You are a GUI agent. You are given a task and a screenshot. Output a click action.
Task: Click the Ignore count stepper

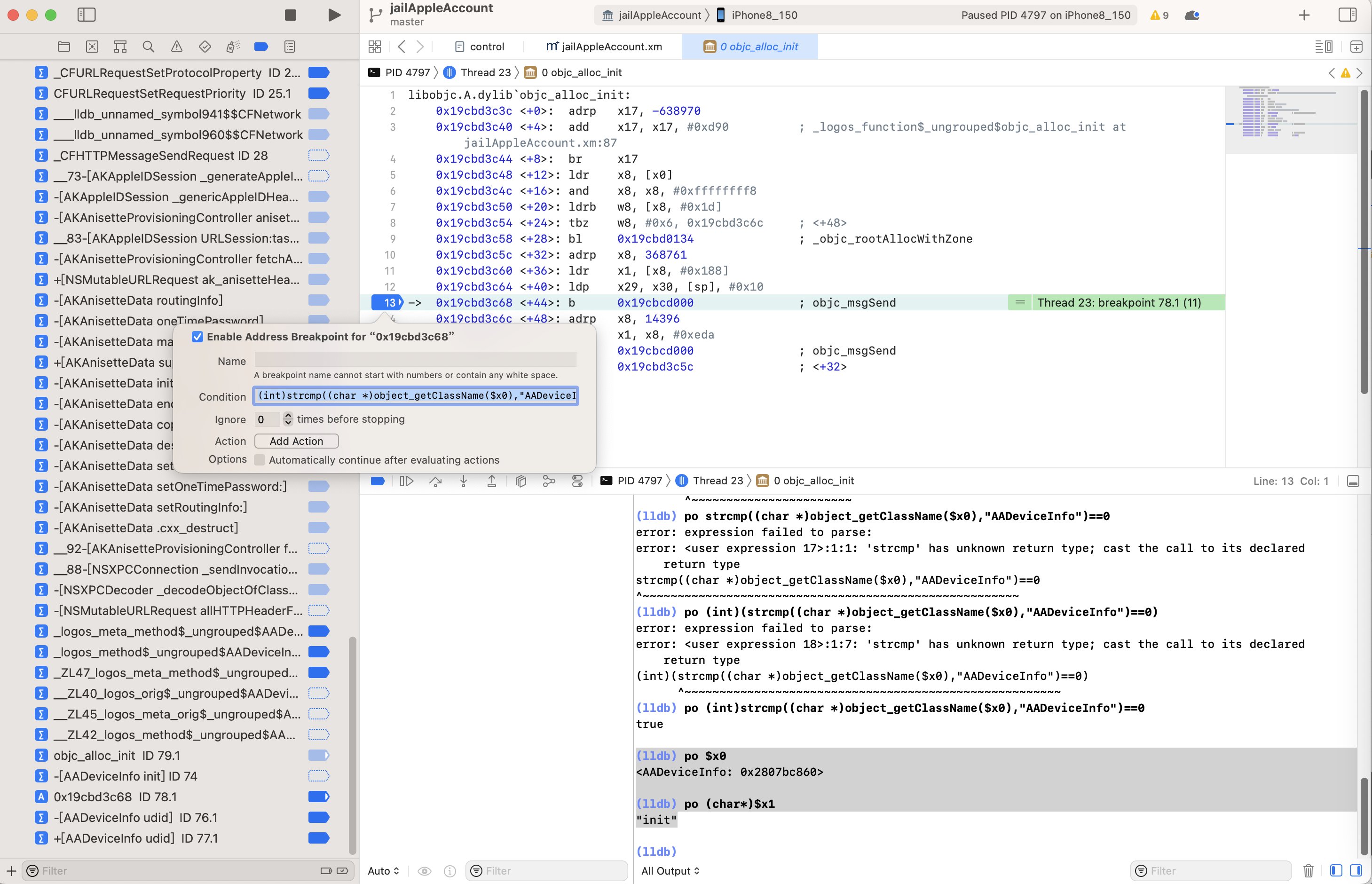288,419
